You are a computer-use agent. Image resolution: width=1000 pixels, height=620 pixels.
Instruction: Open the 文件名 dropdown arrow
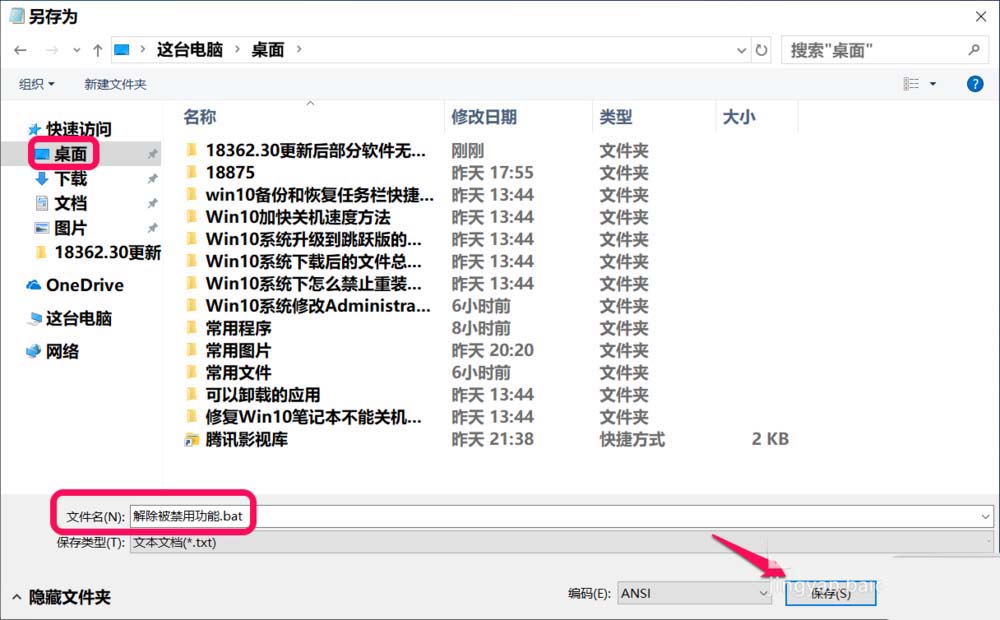[x=986, y=516]
